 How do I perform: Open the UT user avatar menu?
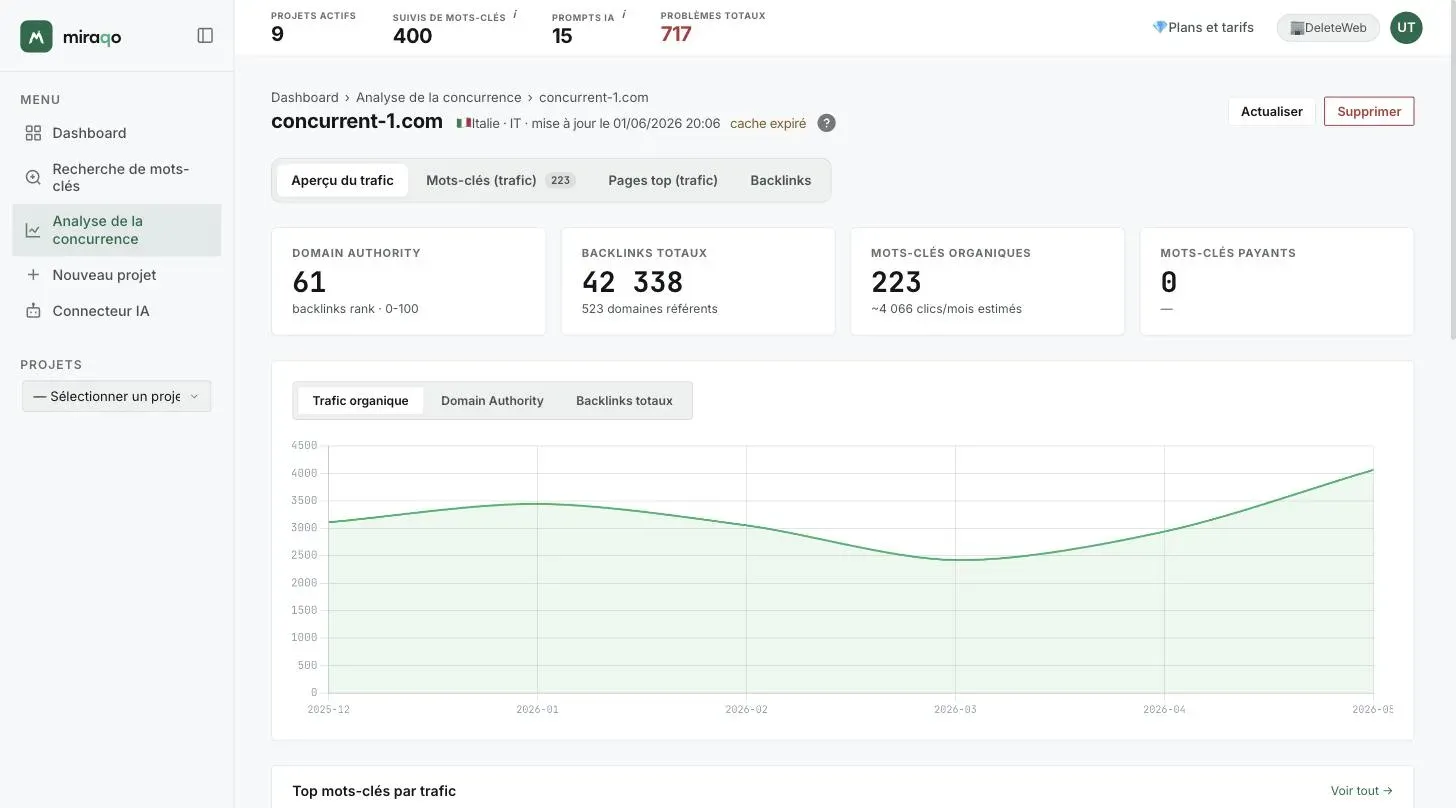coord(1406,28)
